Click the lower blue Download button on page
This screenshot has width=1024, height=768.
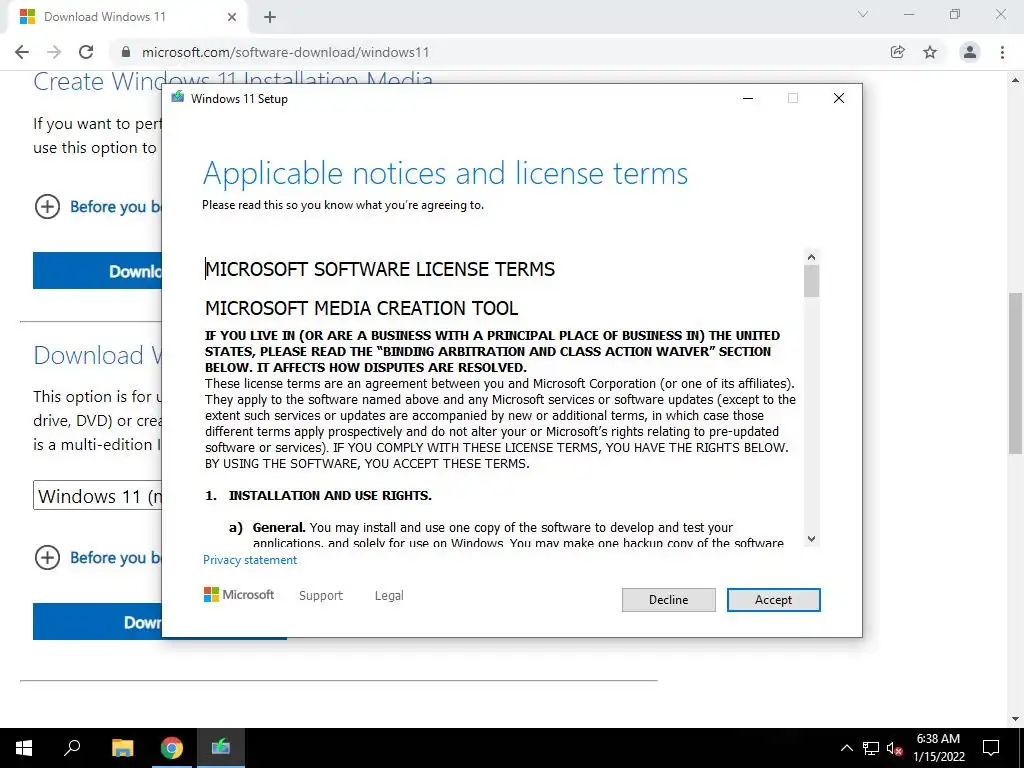coord(97,621)
